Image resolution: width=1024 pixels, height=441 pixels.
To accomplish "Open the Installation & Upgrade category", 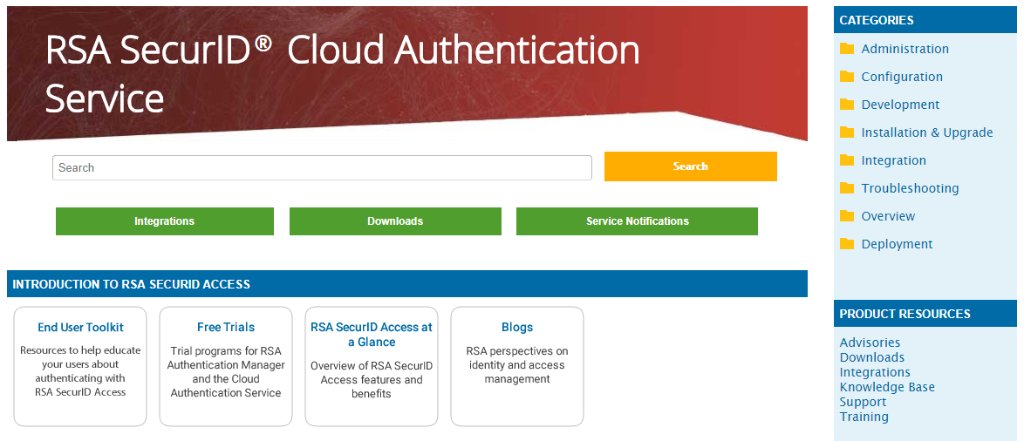I will coord(927,133).
